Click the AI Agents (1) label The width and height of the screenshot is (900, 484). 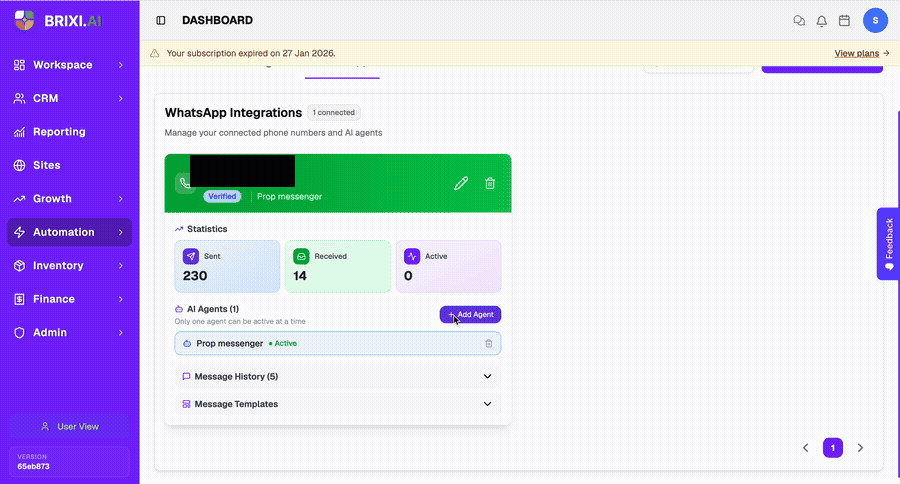pyautogui.click(x=213, y=309)
